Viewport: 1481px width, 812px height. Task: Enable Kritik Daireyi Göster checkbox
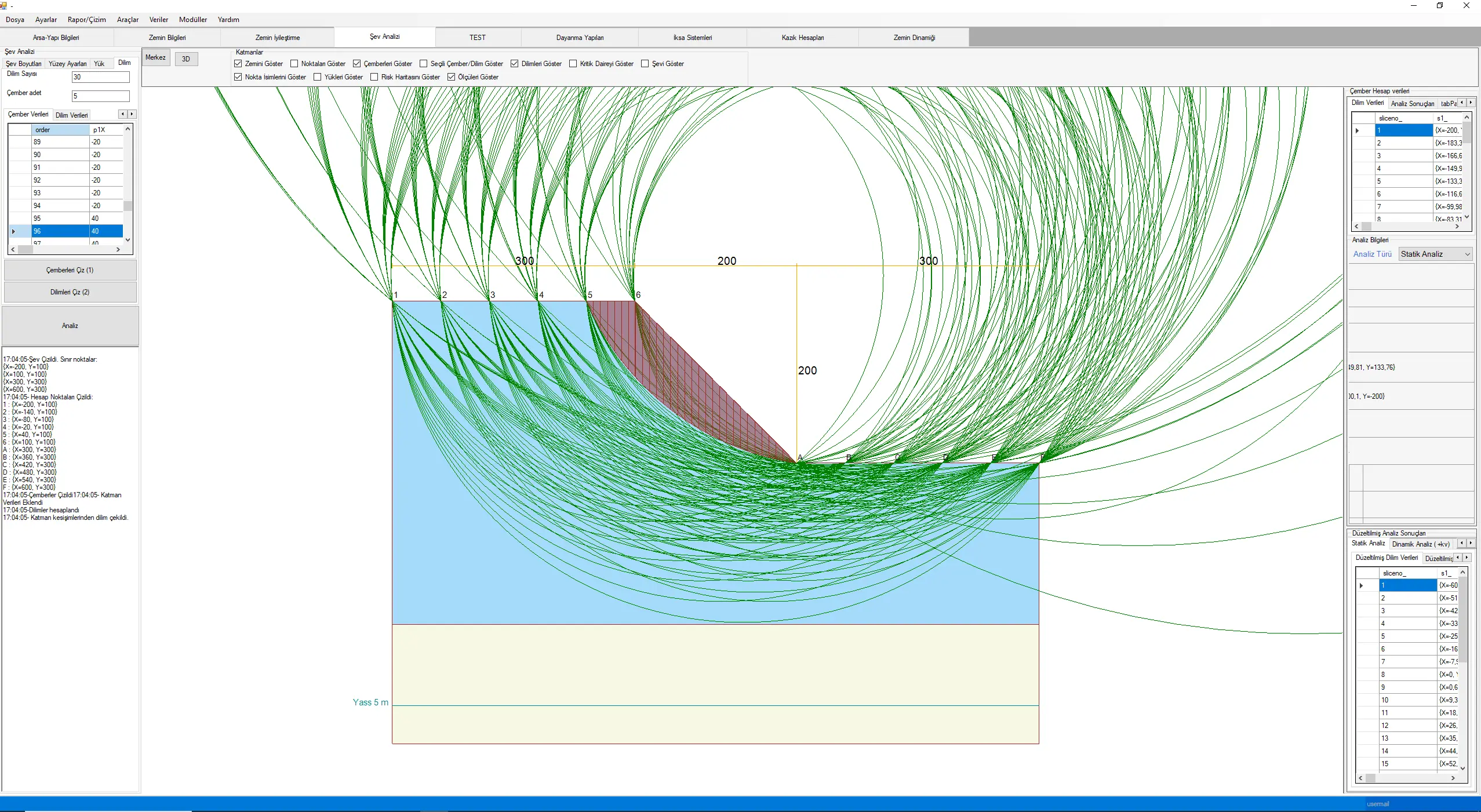click(573, 64)
